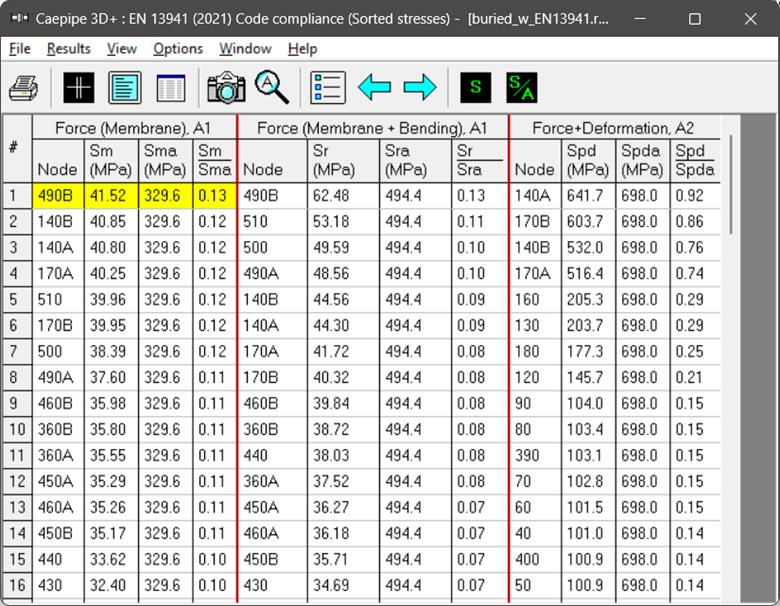
Task: Click the magnifying glass font zoom icon
Action: [272, 88]
